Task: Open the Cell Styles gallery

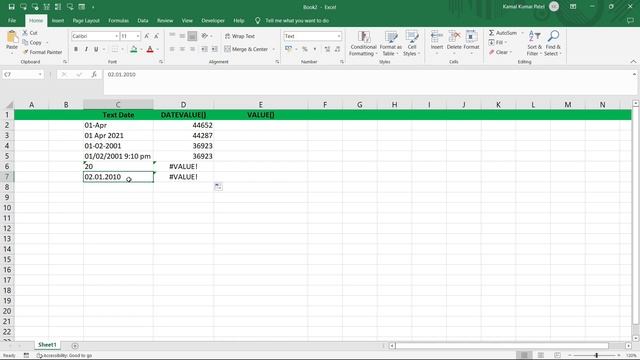Action: [x=411, y=43]
